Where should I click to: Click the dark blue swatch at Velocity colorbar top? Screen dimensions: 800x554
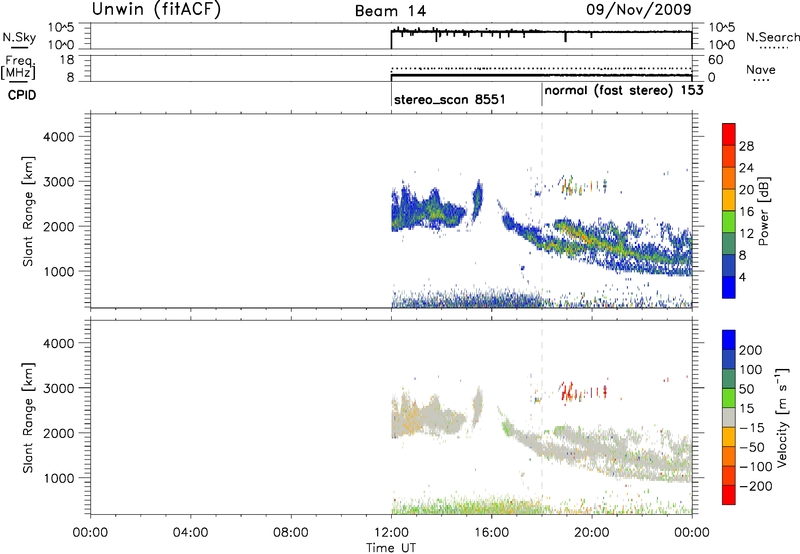[x=729, y=340]
